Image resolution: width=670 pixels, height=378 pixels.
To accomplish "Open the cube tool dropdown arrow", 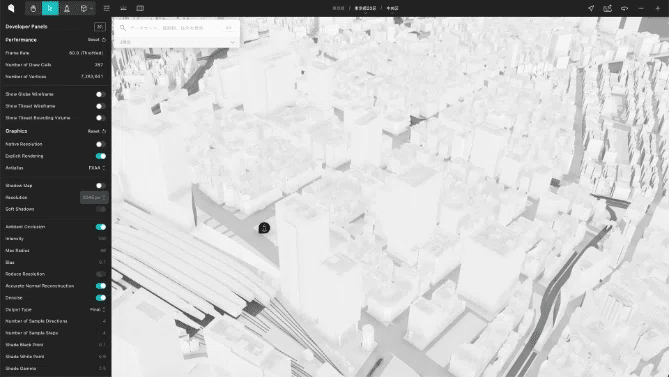I will tap(91, 8).
